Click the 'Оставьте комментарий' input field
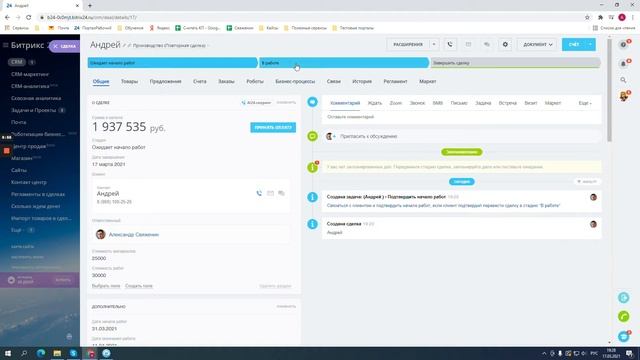This screenshot has width=640, height=360. click(462, 117)
